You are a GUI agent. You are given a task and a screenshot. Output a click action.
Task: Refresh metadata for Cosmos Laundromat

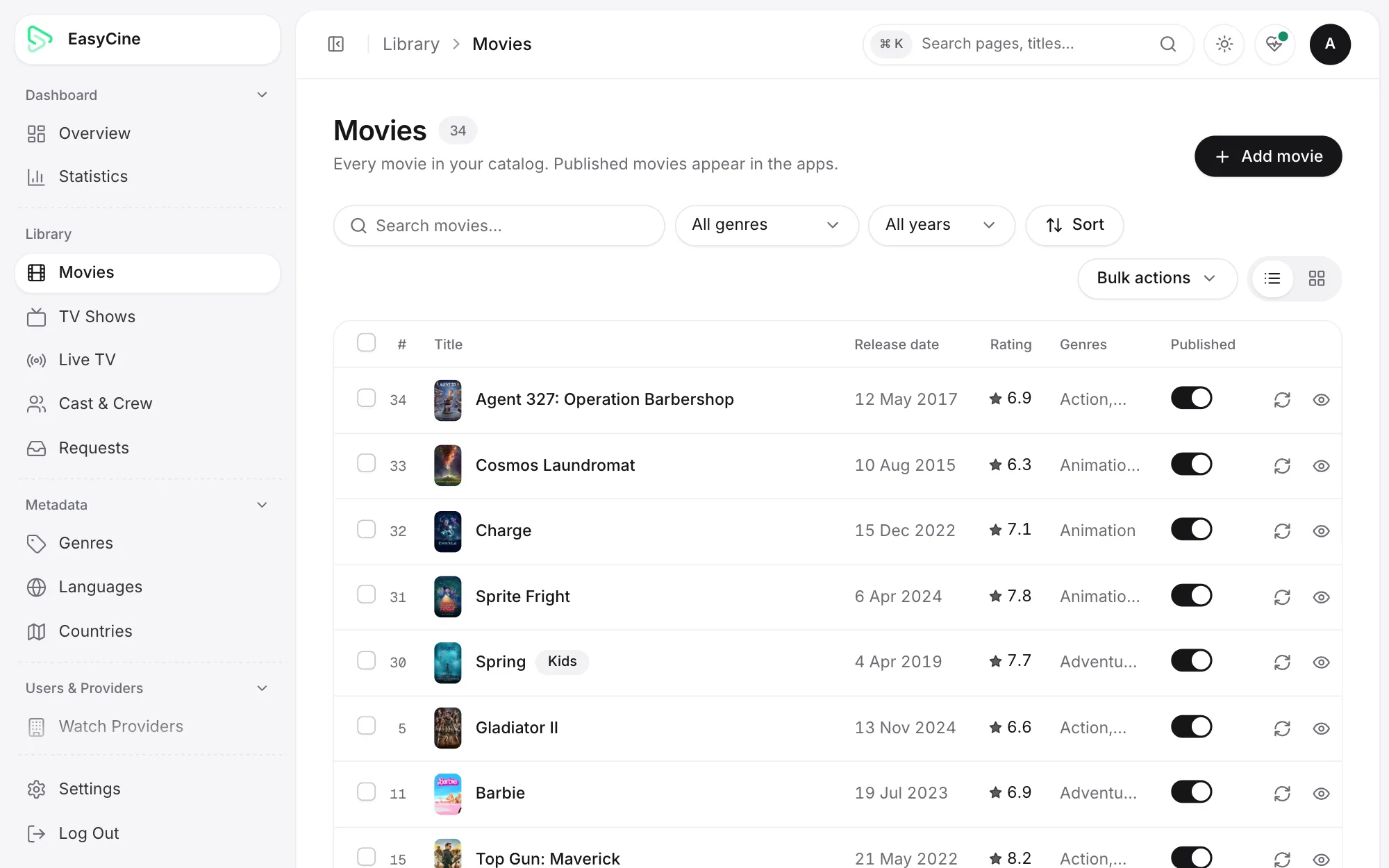[x=1282, y=466]
